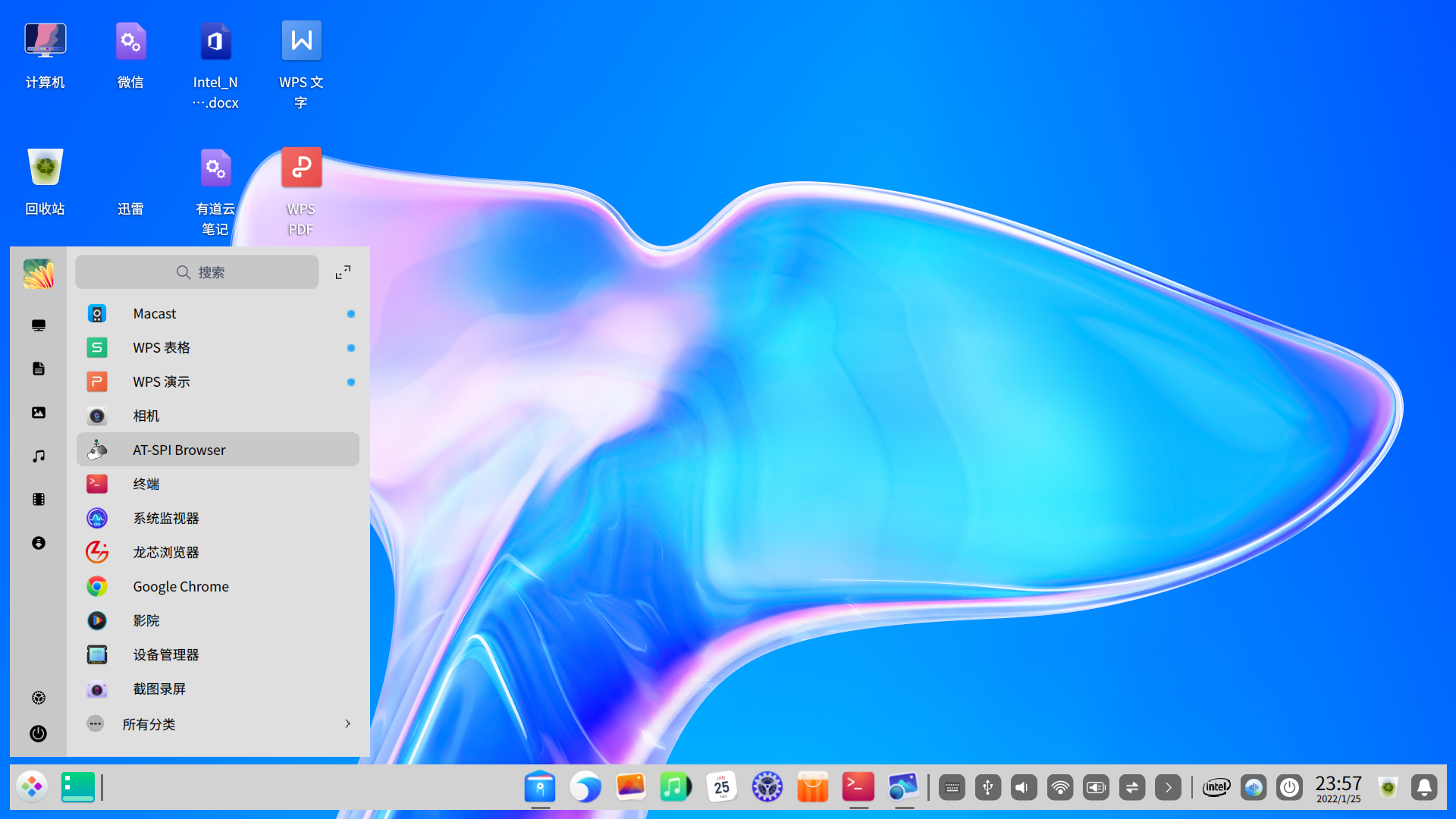Open the app store icon in dock
Screen dimensions: 1456x819
pyautogui.click(x=812, y=787)
